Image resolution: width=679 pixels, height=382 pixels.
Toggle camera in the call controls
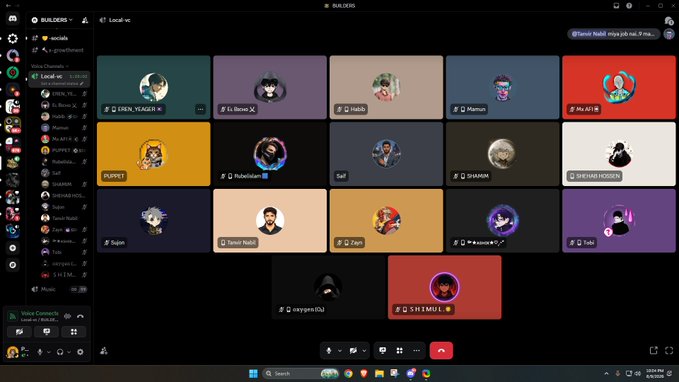pos(353,350)
